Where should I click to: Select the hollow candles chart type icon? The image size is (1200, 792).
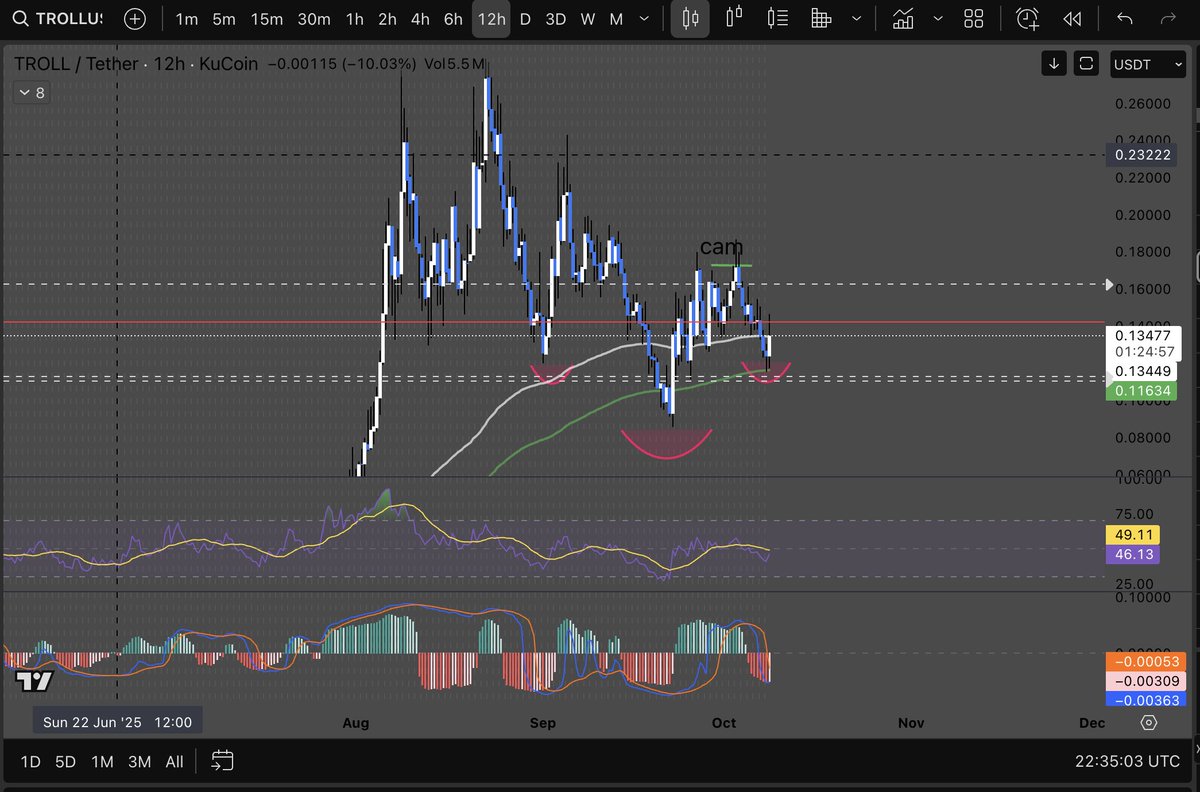point(735,18)
